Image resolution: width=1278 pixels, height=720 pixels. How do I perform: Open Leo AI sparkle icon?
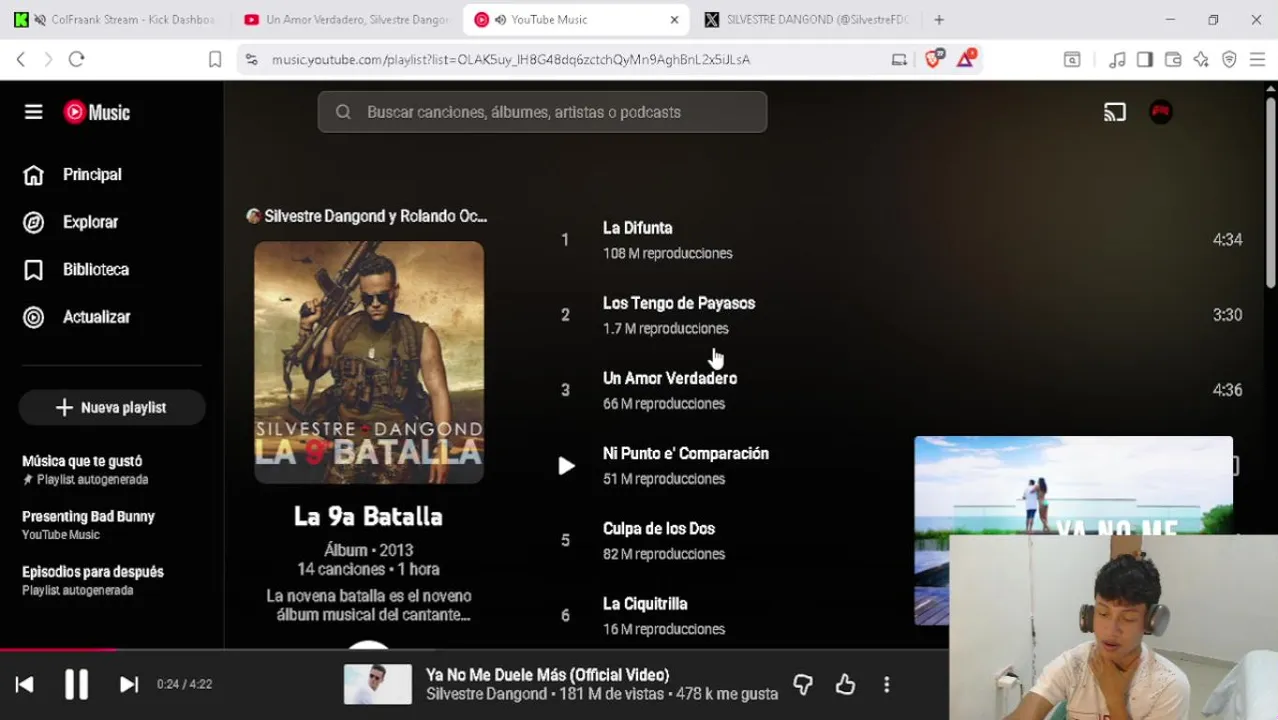click(1201, 59)
